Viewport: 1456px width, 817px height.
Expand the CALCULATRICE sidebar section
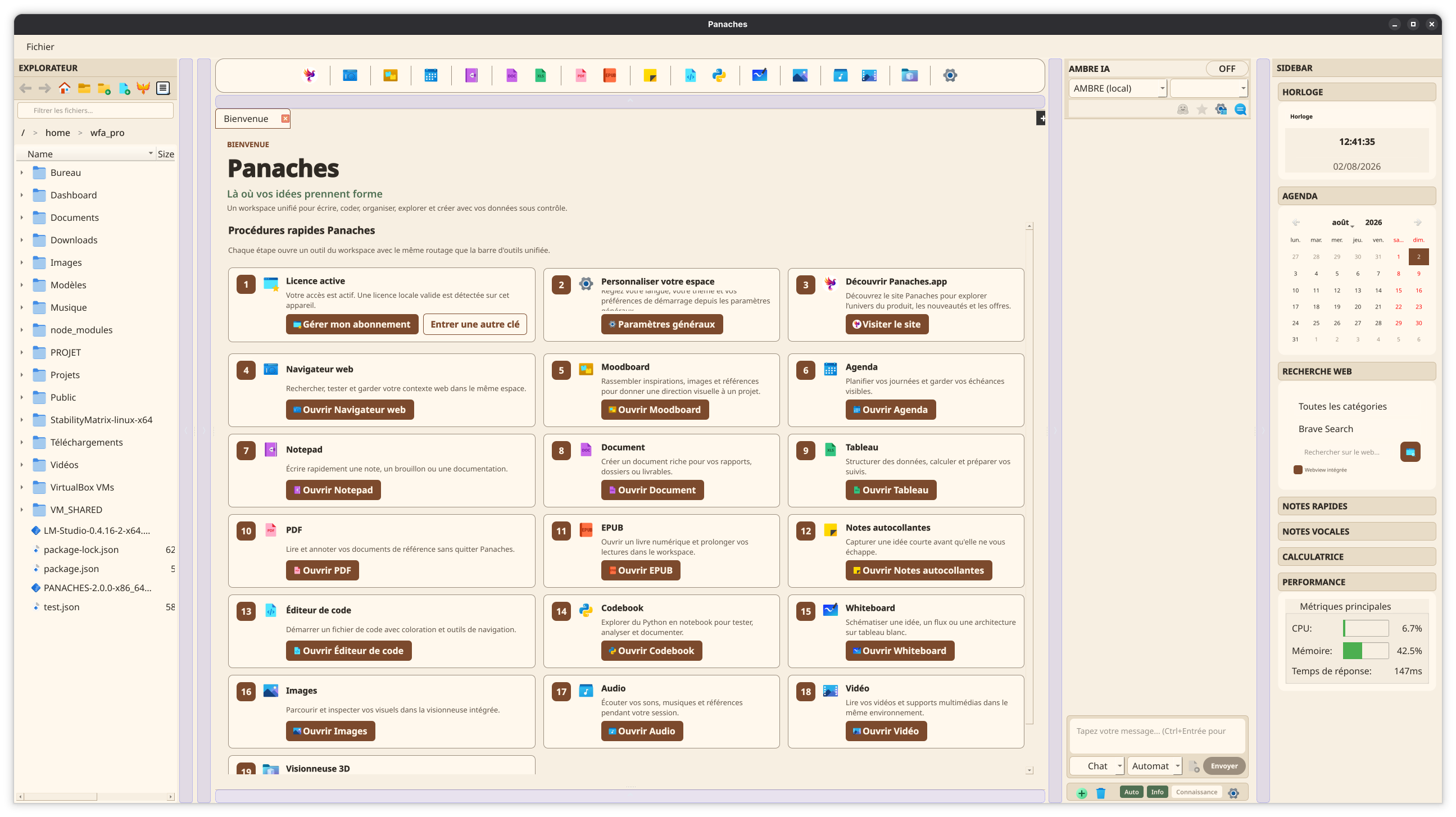point(1357,556)
